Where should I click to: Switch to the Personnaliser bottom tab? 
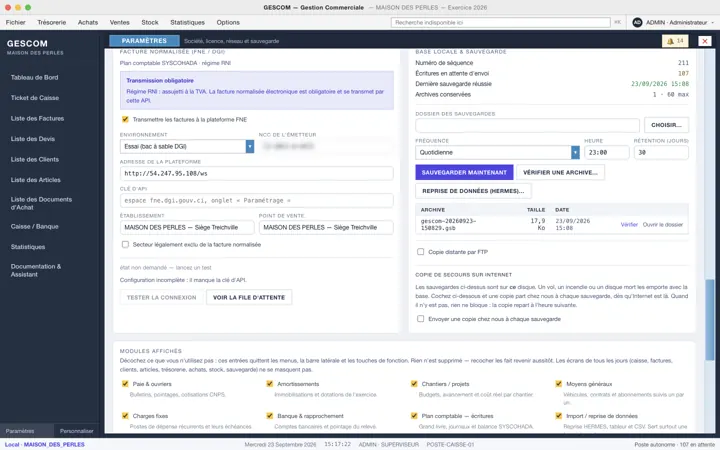pyautogui.click(x=76, y=431)
